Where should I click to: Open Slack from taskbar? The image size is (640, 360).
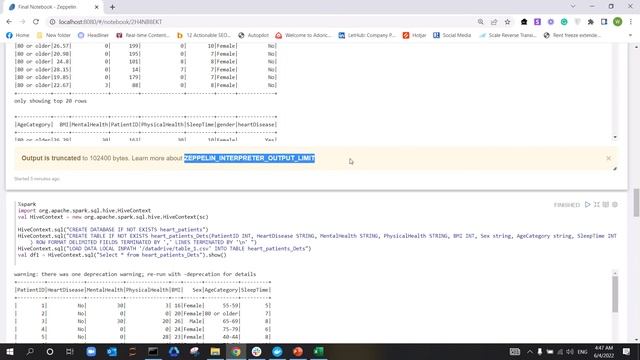pyautogui.click(x=256, y=351)
